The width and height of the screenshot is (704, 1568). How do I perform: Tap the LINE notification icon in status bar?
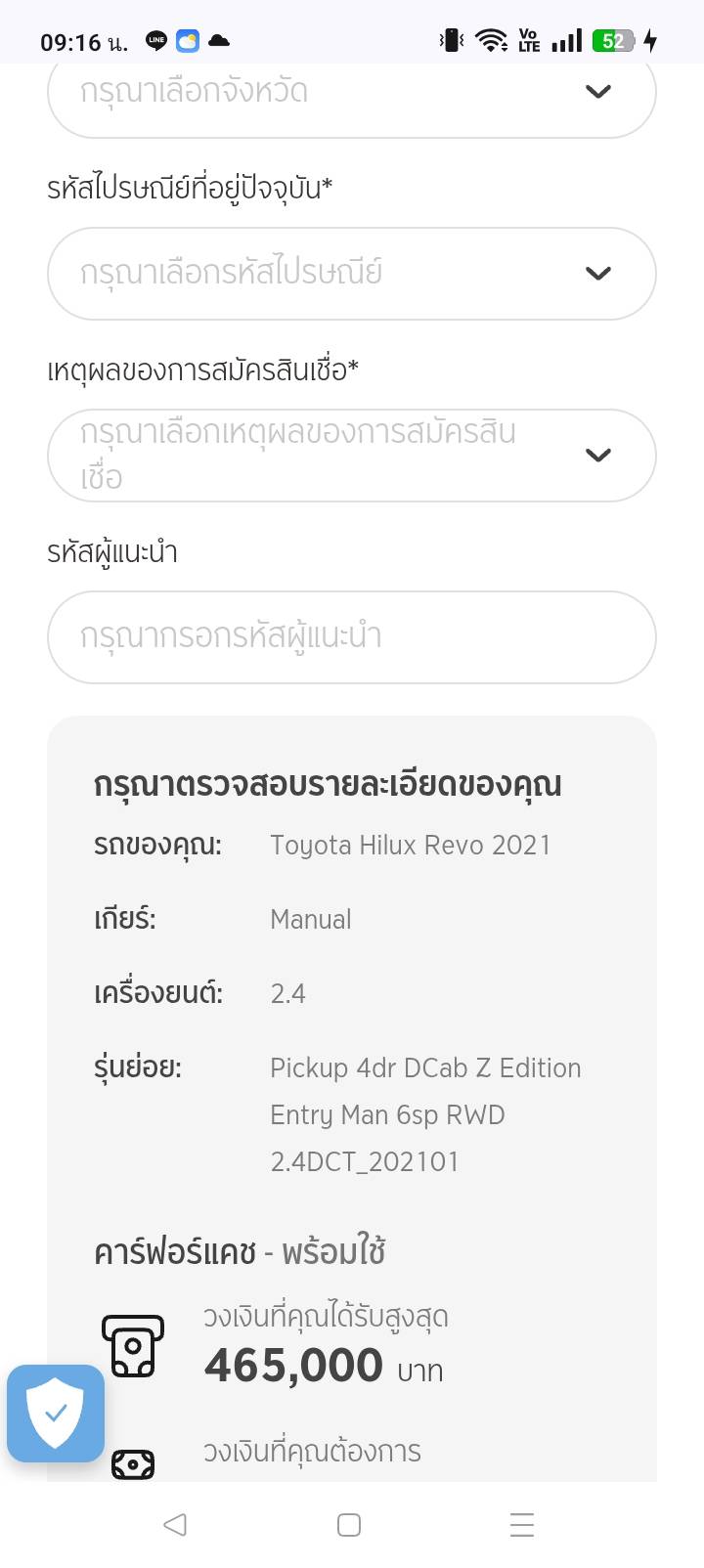coord(156,41)
